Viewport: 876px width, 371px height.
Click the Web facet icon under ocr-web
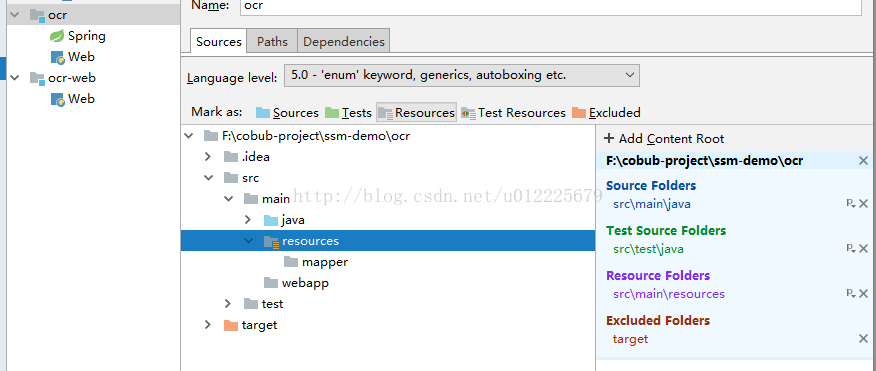(58, 99)
